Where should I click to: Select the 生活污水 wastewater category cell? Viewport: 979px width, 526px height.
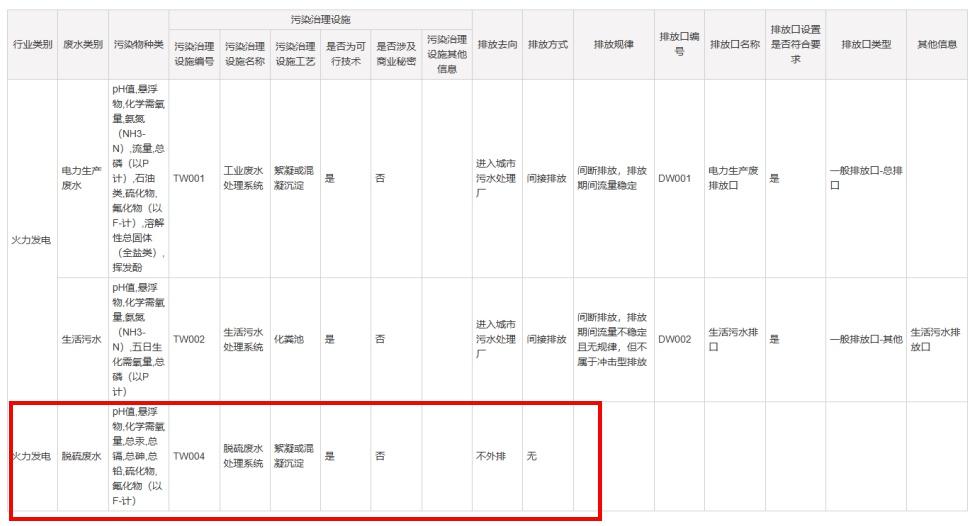click(82, 339)
